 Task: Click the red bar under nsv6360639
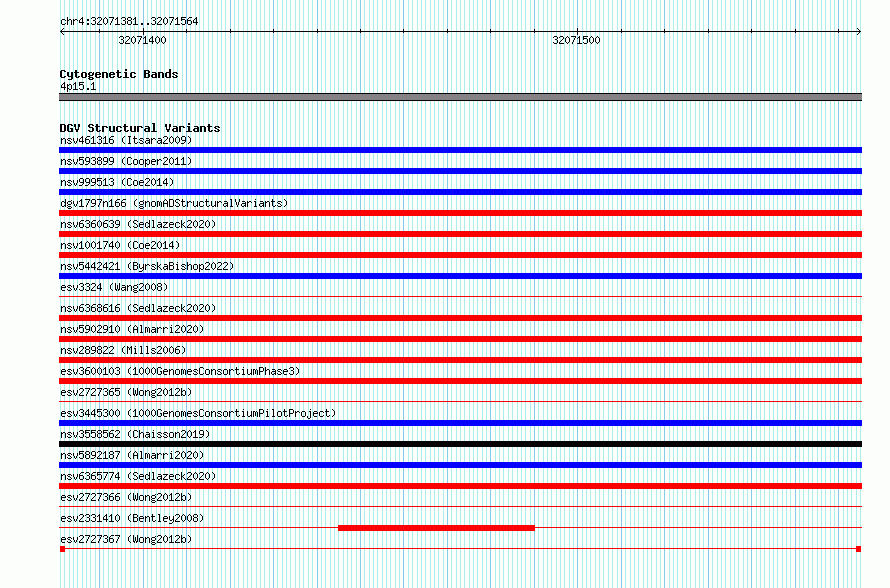pos(460,234)
